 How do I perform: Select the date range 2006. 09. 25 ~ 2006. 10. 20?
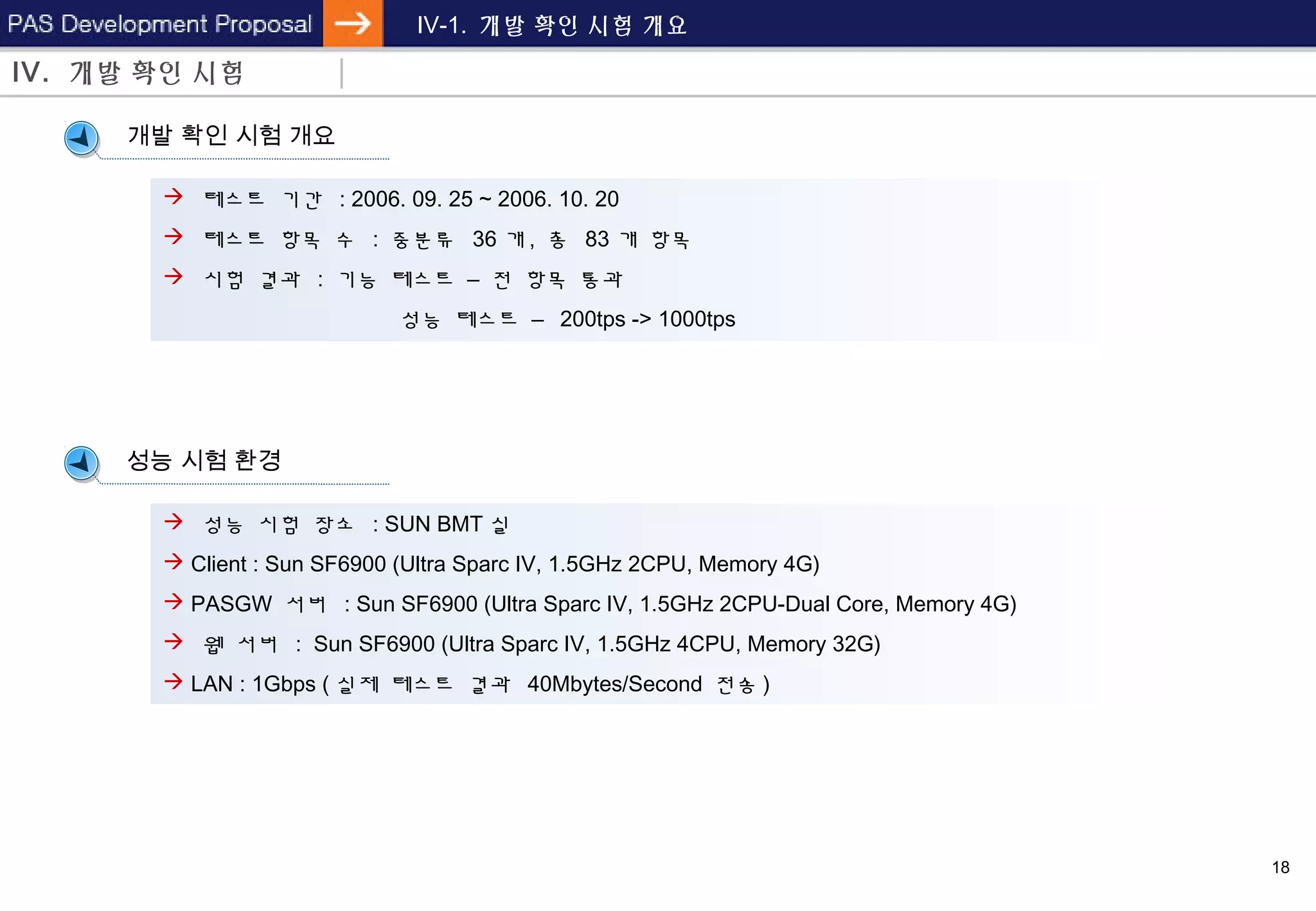(485, 199)
